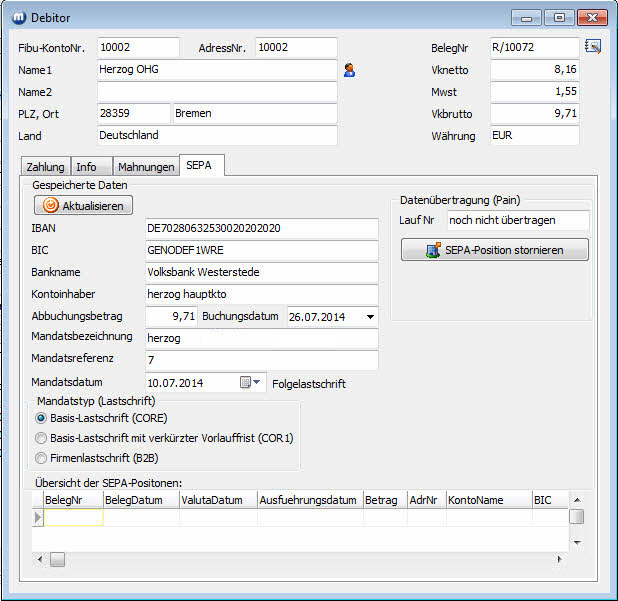Click SEPA-Position stornieren button
618x601 pixels.
[495, 250]
